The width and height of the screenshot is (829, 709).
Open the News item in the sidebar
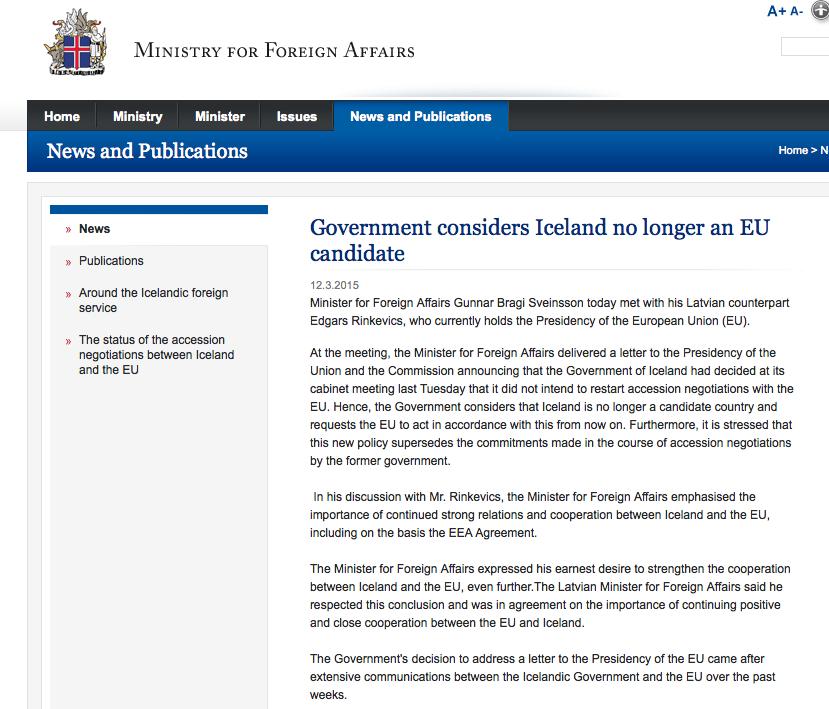[95, 229]
